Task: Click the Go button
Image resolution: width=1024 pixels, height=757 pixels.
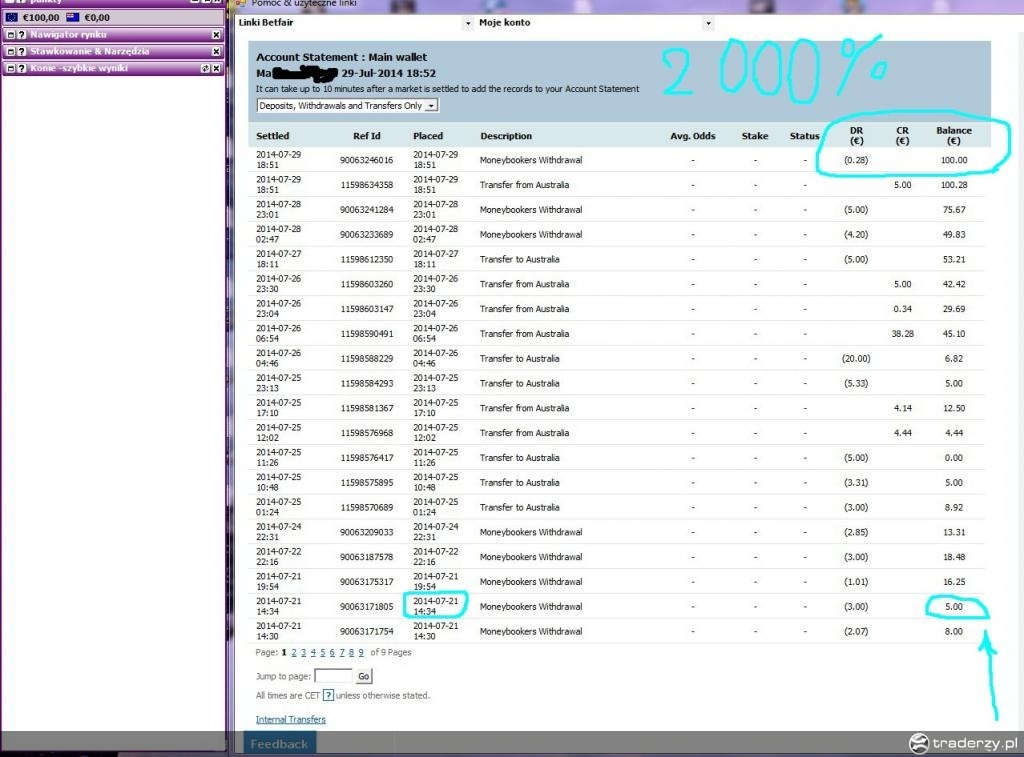Action: (364, 676)
